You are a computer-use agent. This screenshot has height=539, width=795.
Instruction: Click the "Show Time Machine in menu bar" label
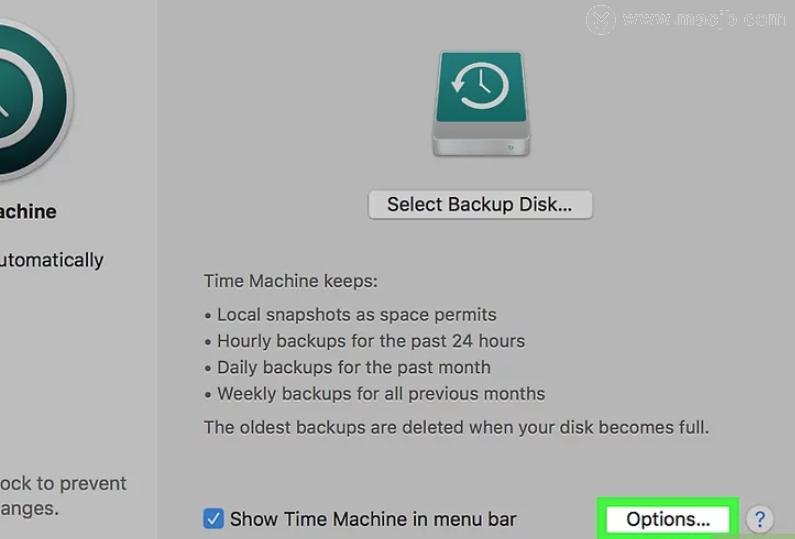tap(373, 519)
